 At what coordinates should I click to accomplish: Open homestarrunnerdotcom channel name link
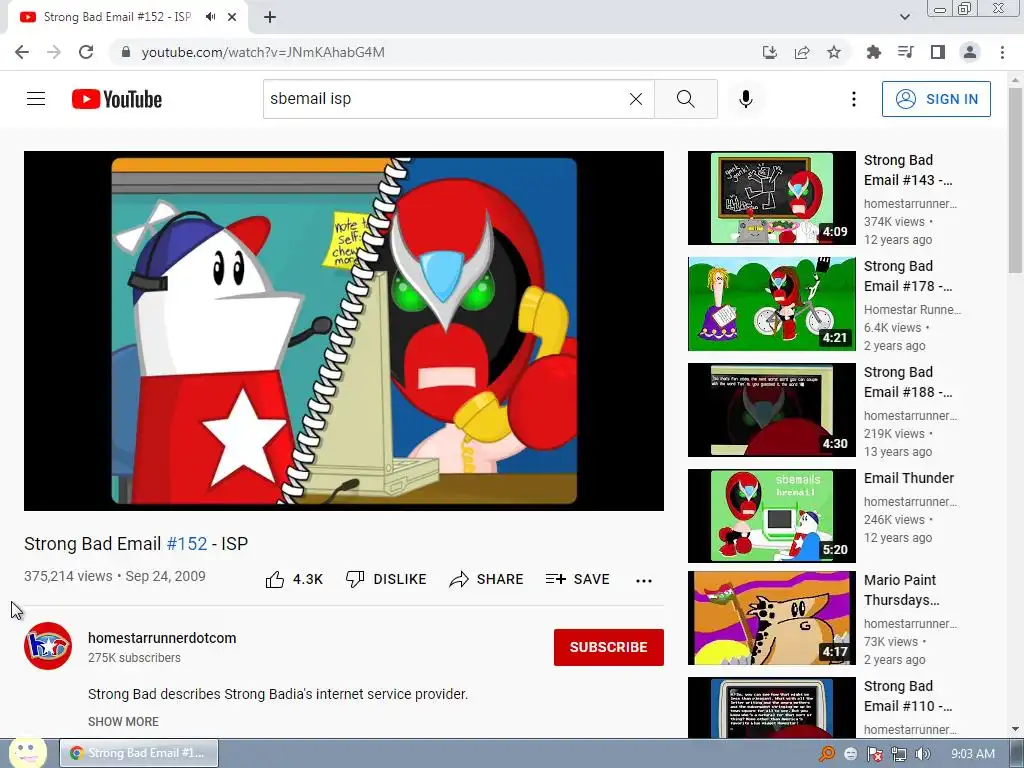[162, 638]
